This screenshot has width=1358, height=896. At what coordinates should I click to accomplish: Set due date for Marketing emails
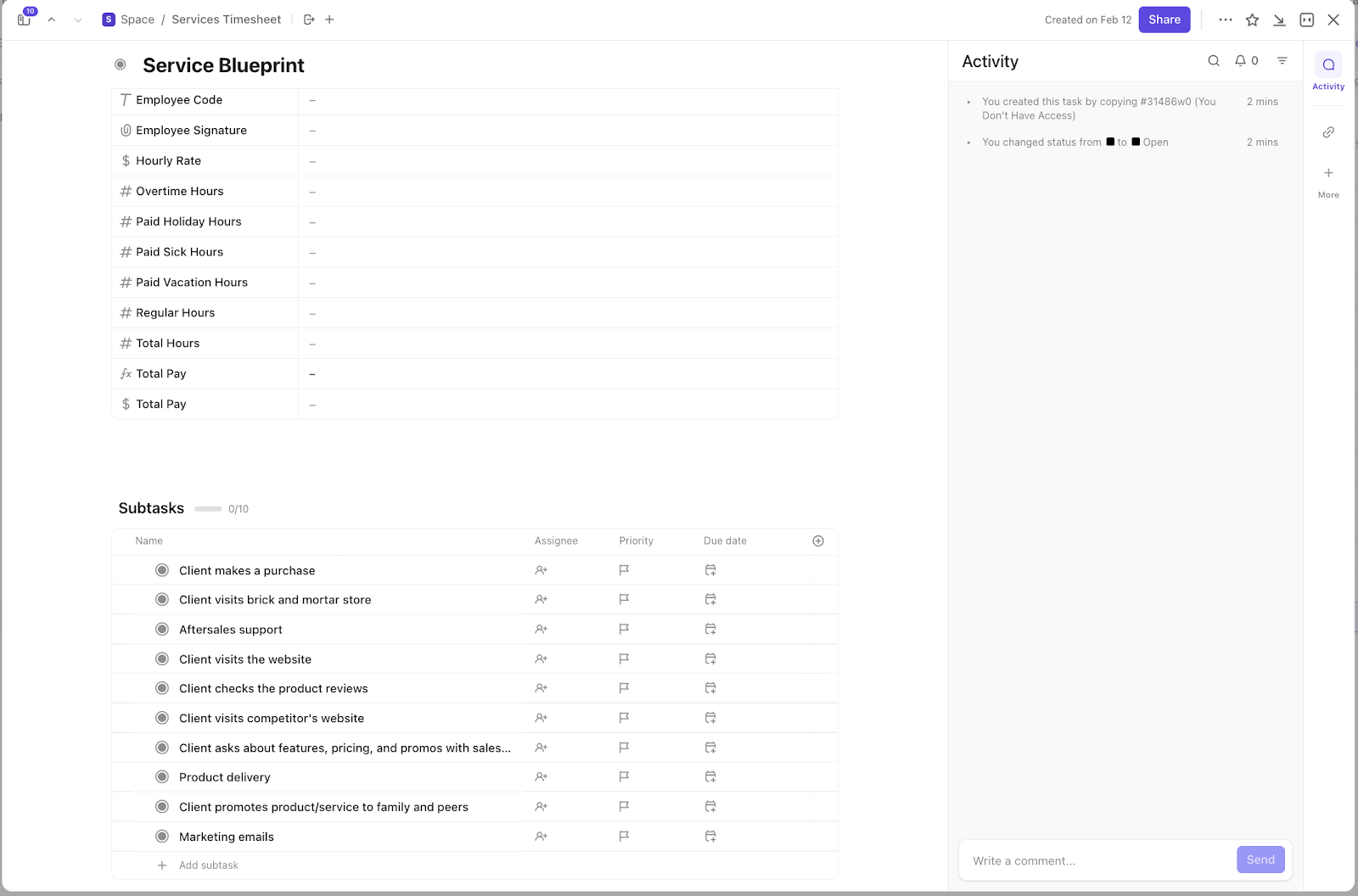[x=710, y=837]
